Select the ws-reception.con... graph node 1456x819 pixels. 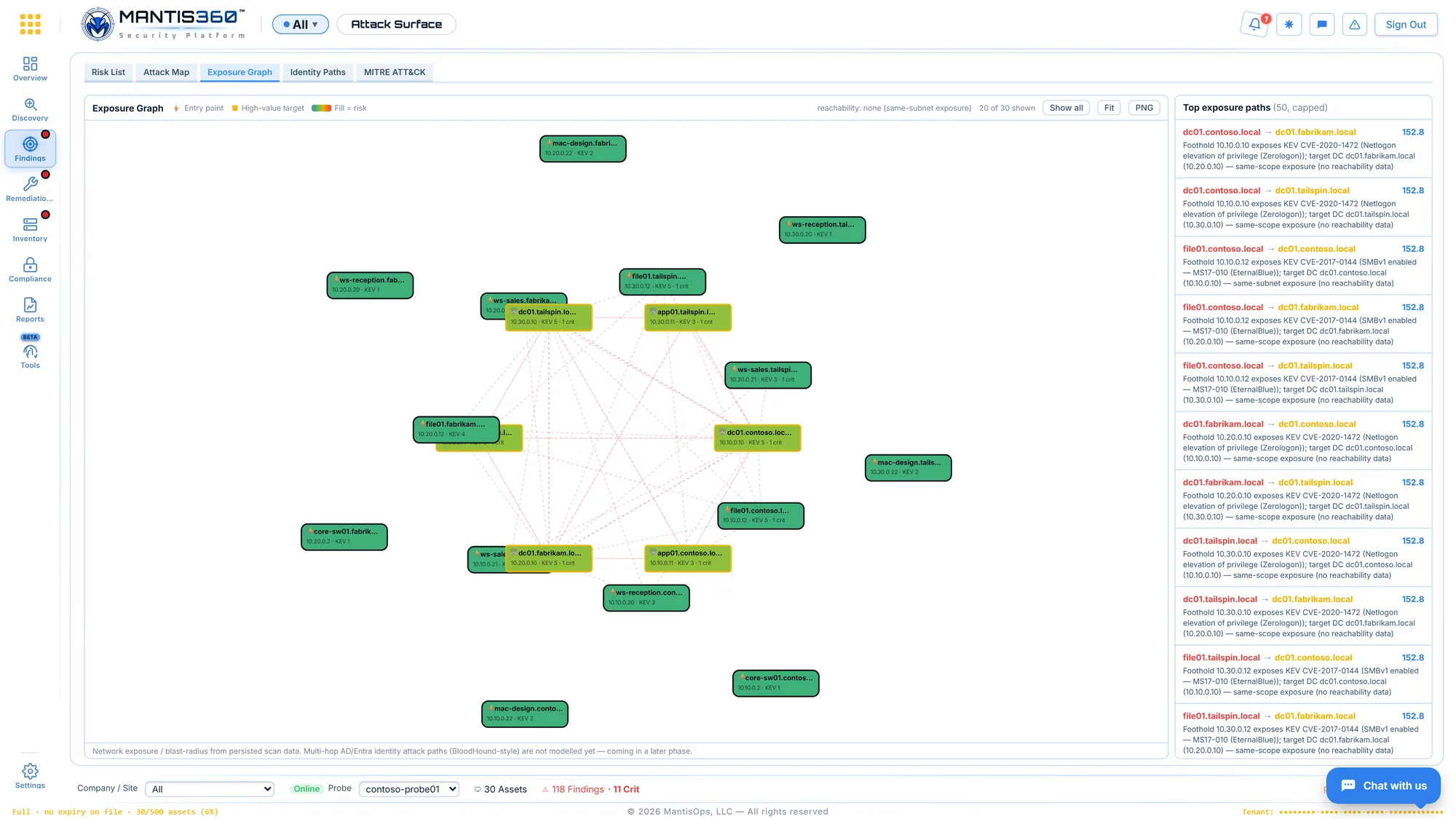tap(646, 598)
